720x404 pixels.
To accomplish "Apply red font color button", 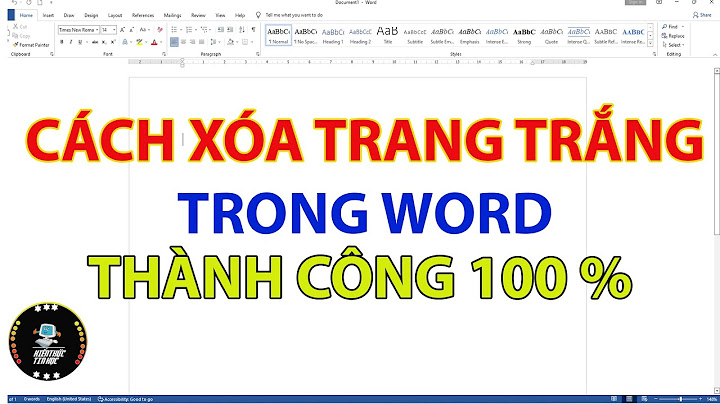I will (x=154, y=42).
